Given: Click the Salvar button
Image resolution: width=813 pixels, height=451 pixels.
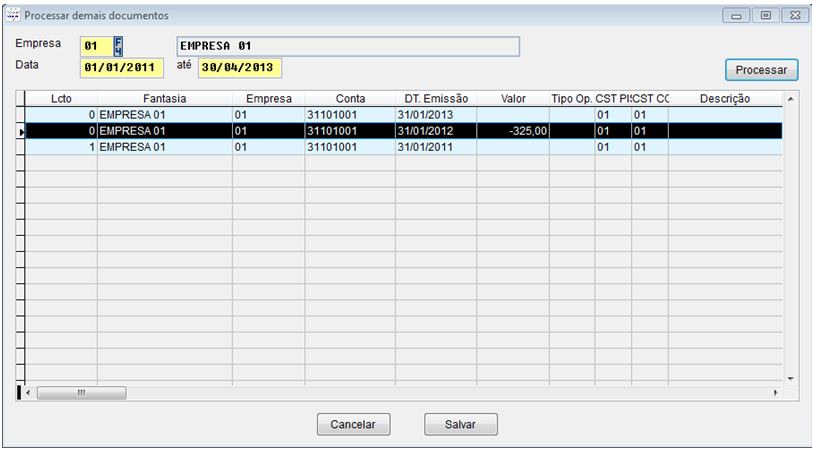Looking at the screenshot, I should click(x=460, y=425).
